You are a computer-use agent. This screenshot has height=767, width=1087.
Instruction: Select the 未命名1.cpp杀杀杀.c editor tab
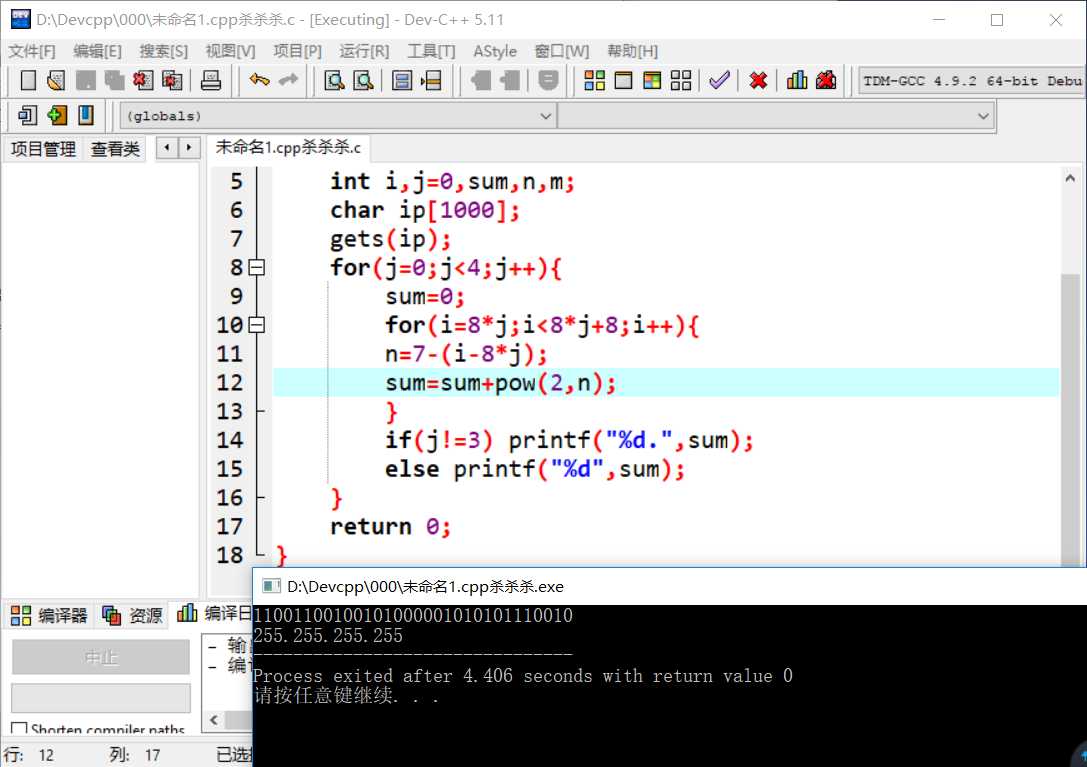(x=288, y=148)
